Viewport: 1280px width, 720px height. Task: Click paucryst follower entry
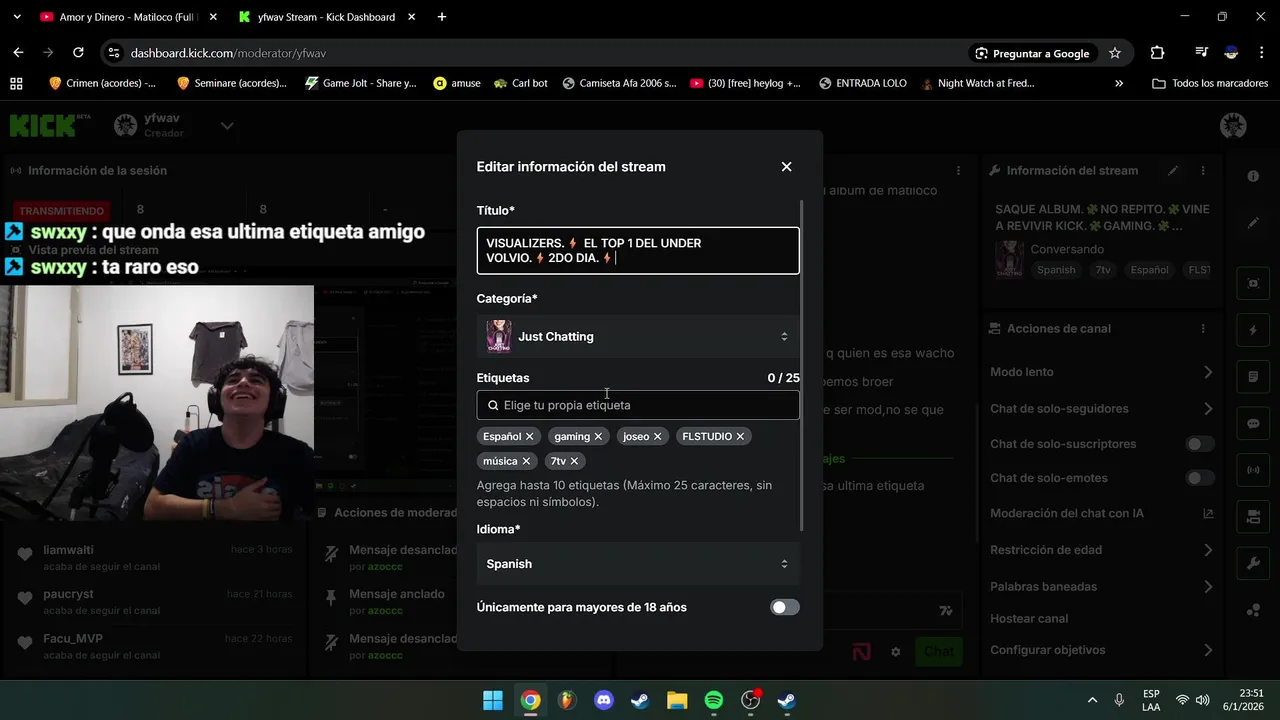coord(152,601)
